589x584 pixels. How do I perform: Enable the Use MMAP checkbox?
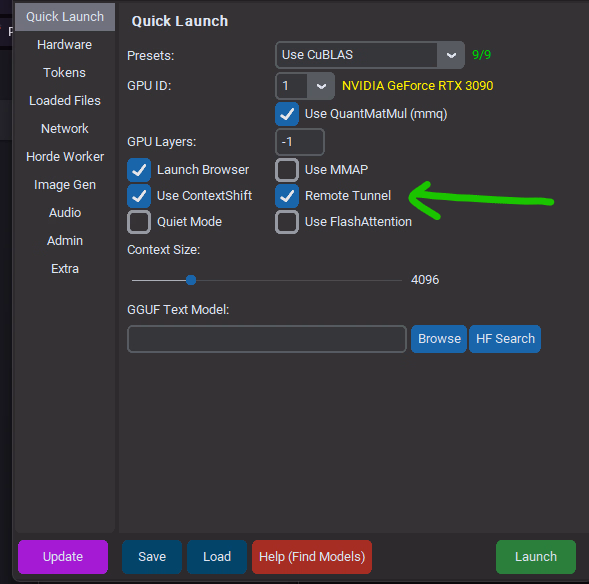tap(287, 170)
